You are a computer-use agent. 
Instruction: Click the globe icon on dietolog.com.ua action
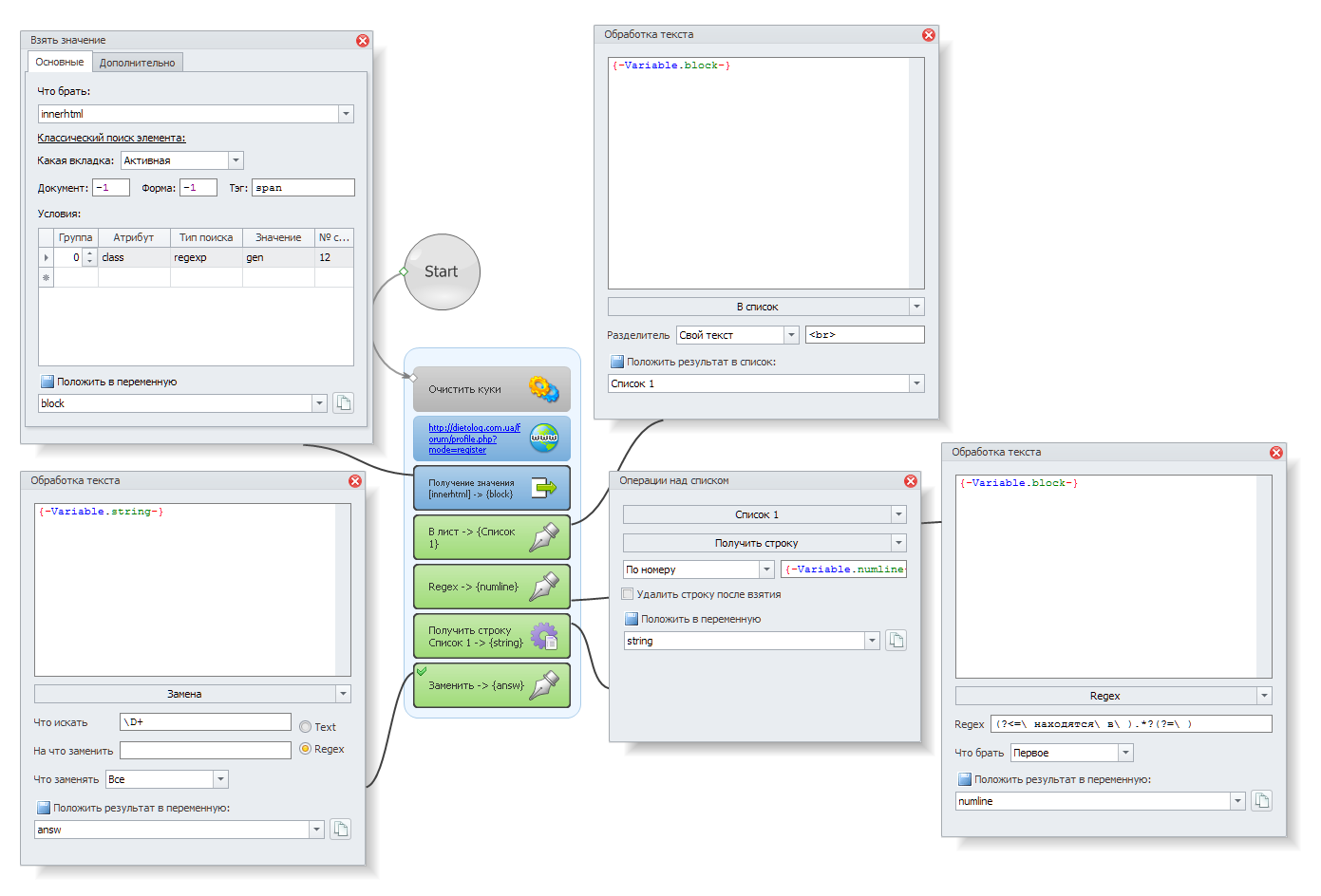[544, 438]
